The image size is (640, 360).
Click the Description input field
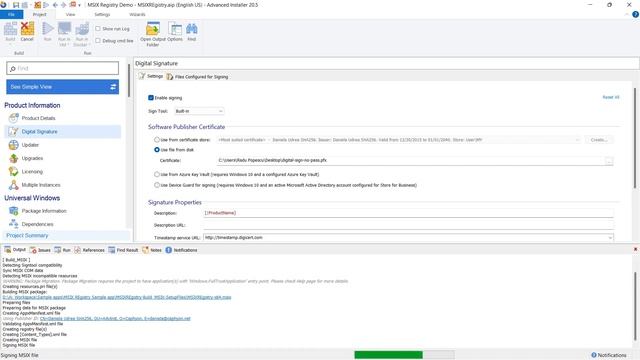click(x=408, y=213)
